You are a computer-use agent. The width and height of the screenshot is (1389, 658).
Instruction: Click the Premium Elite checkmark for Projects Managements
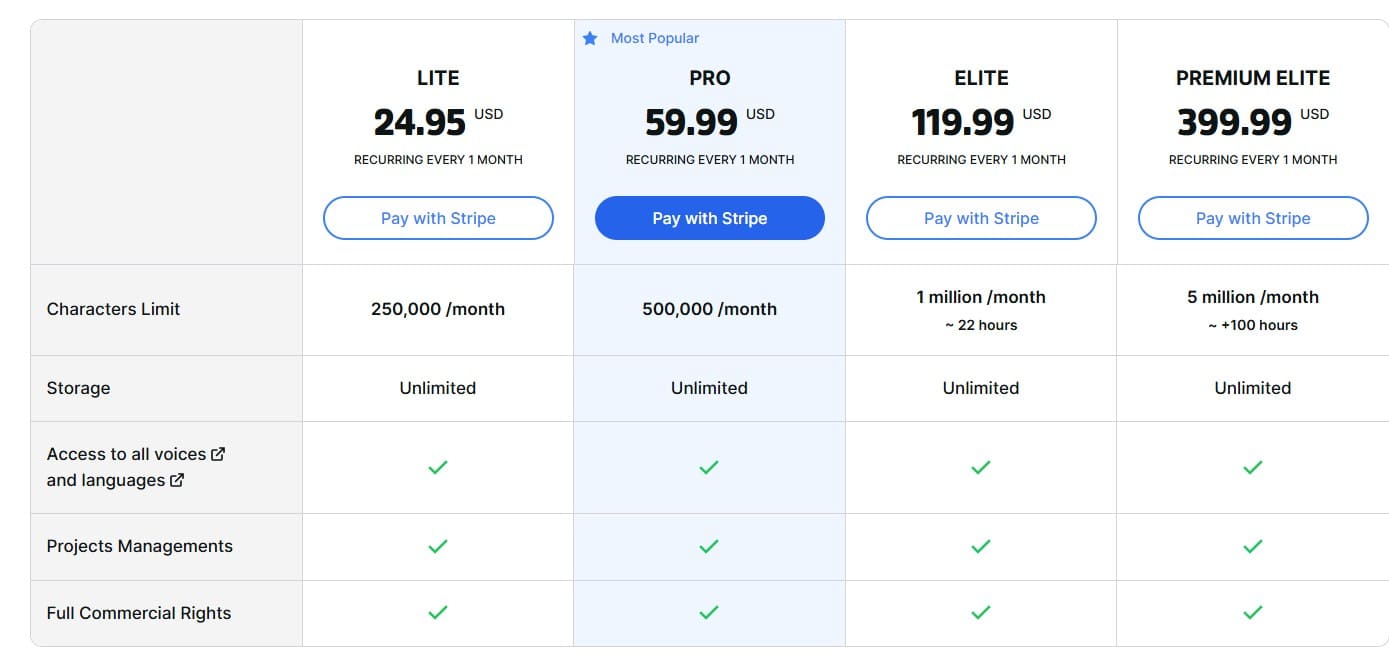tap(1252, 546)
